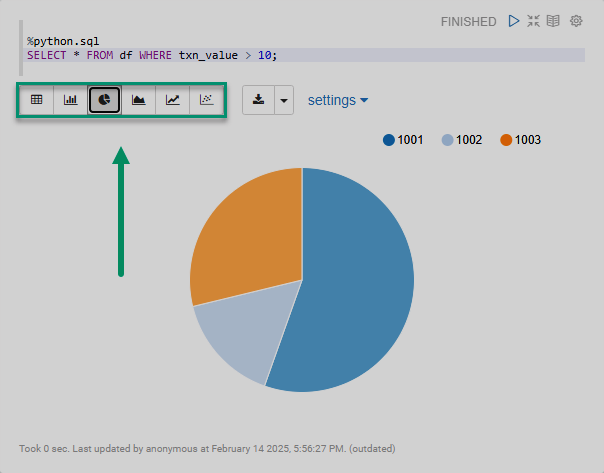Click the book icon to toggle output
604x473 pixels.
click(x=553, y=21)
